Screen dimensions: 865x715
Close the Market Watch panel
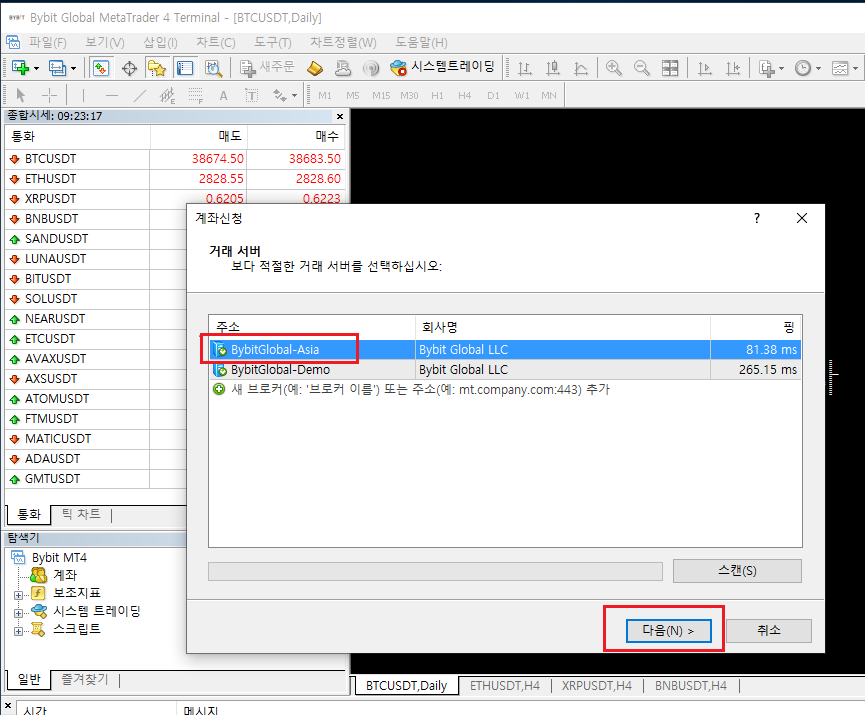click(340, 116)
